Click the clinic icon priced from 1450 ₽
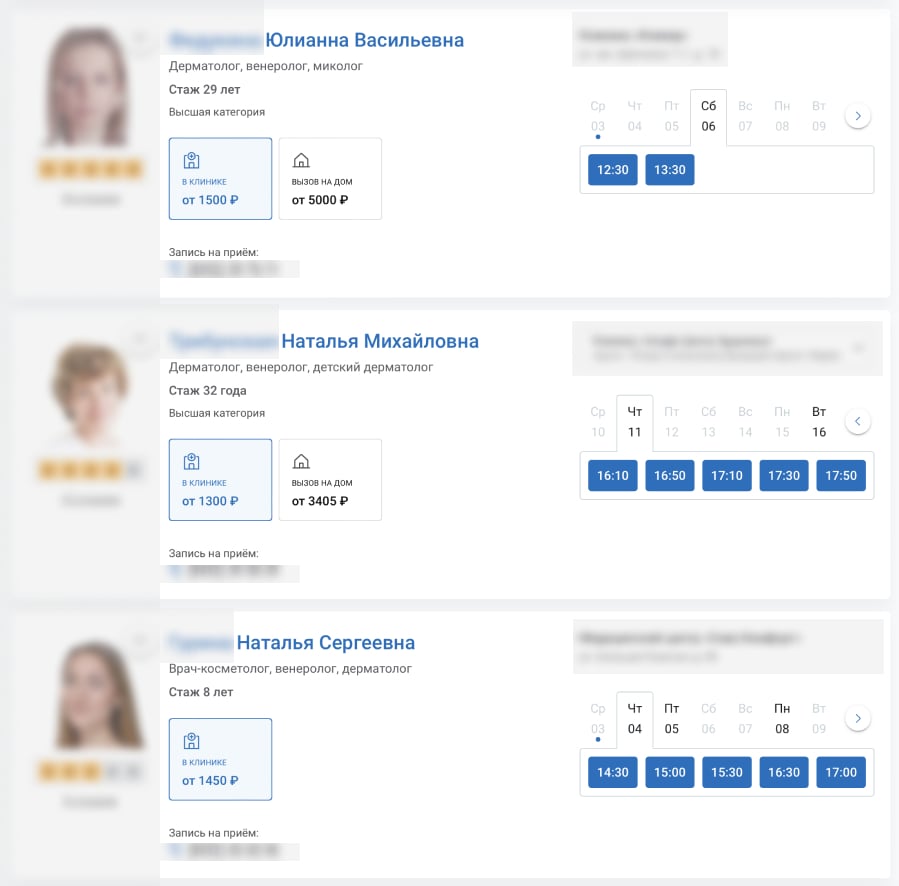Image resolution: width=899 pixels, height=886 pixels. pyautogui.click(x=192, y=741)
